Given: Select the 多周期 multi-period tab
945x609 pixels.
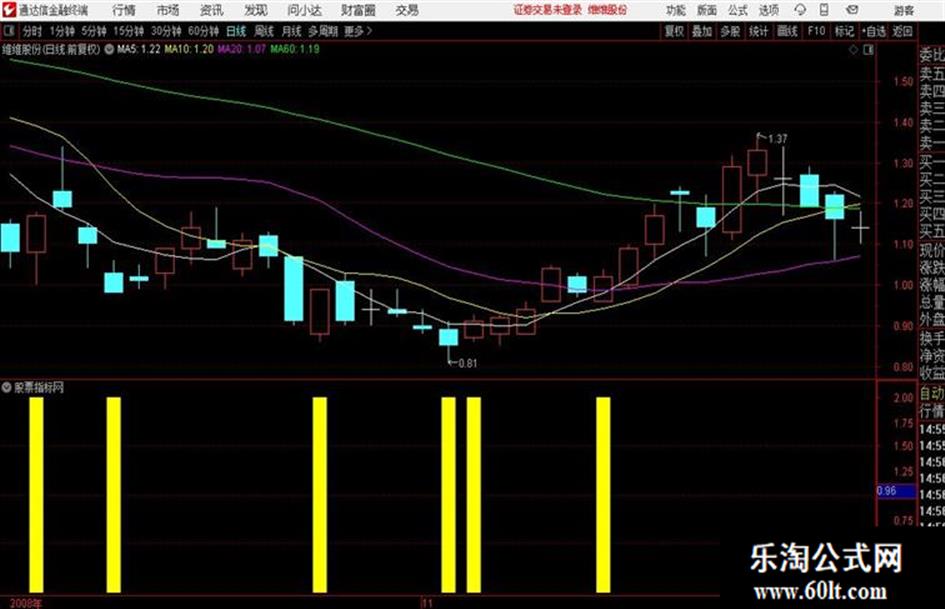Looking at the screenshot, I should tap(323, 31).
